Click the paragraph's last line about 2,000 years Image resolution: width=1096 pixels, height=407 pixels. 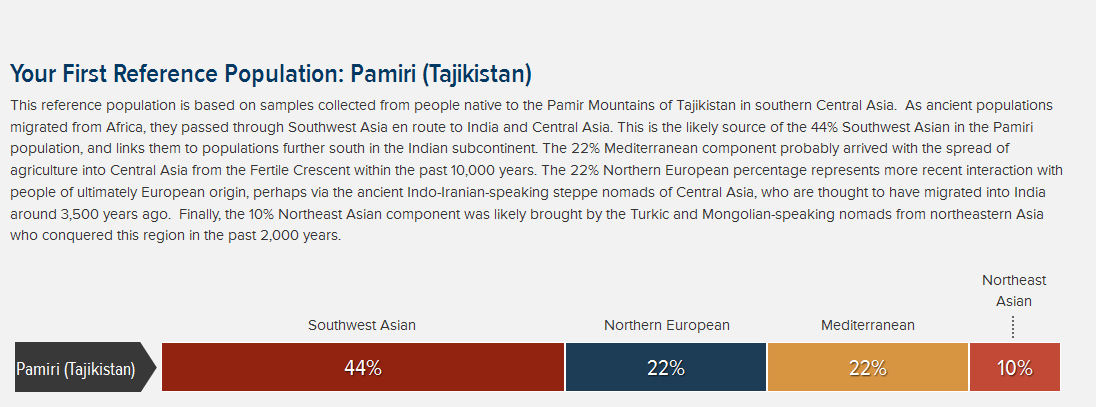175,236
